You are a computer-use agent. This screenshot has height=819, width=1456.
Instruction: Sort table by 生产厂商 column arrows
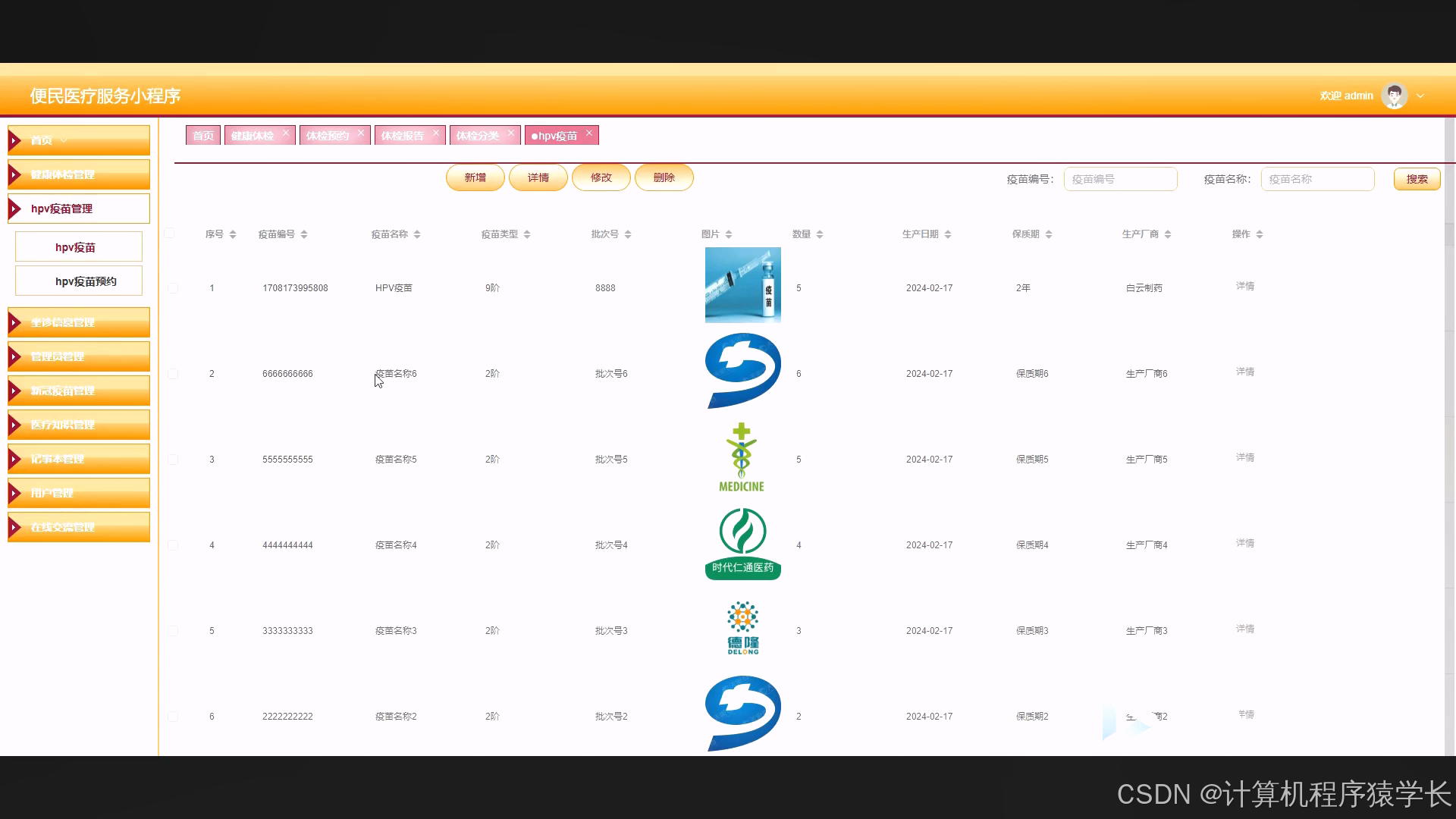click(1168, 234)
